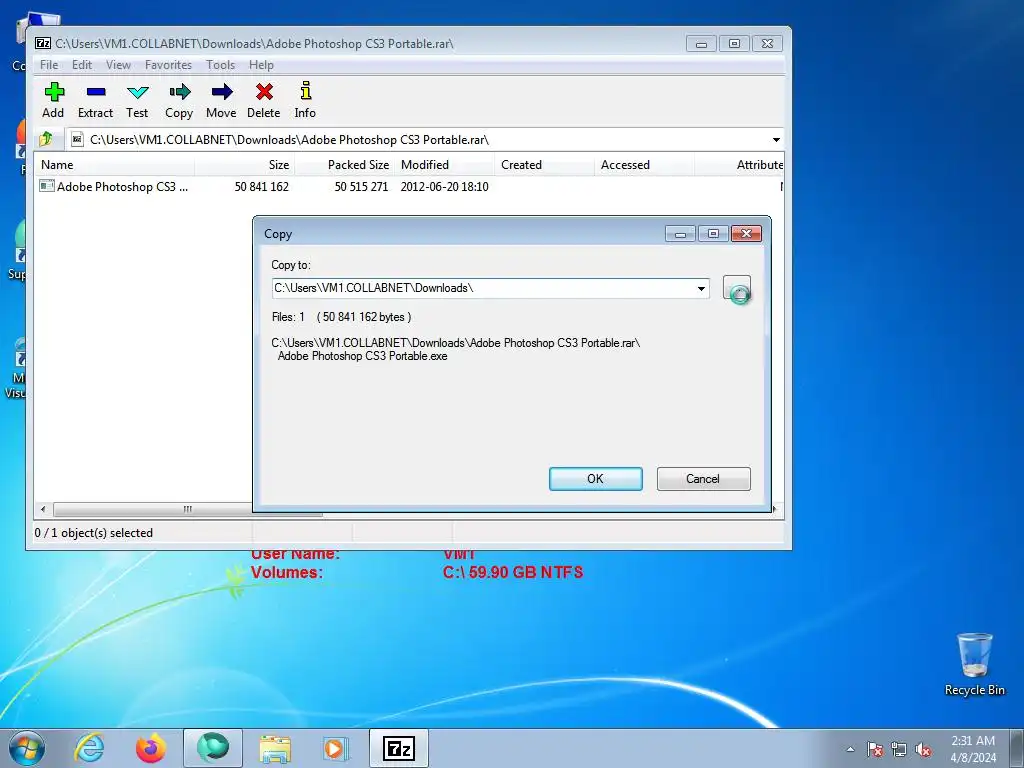The height and width of the screenshot is (768, 1024).
Task: Open the Favorites menu
Action: [x=168, y=65]
